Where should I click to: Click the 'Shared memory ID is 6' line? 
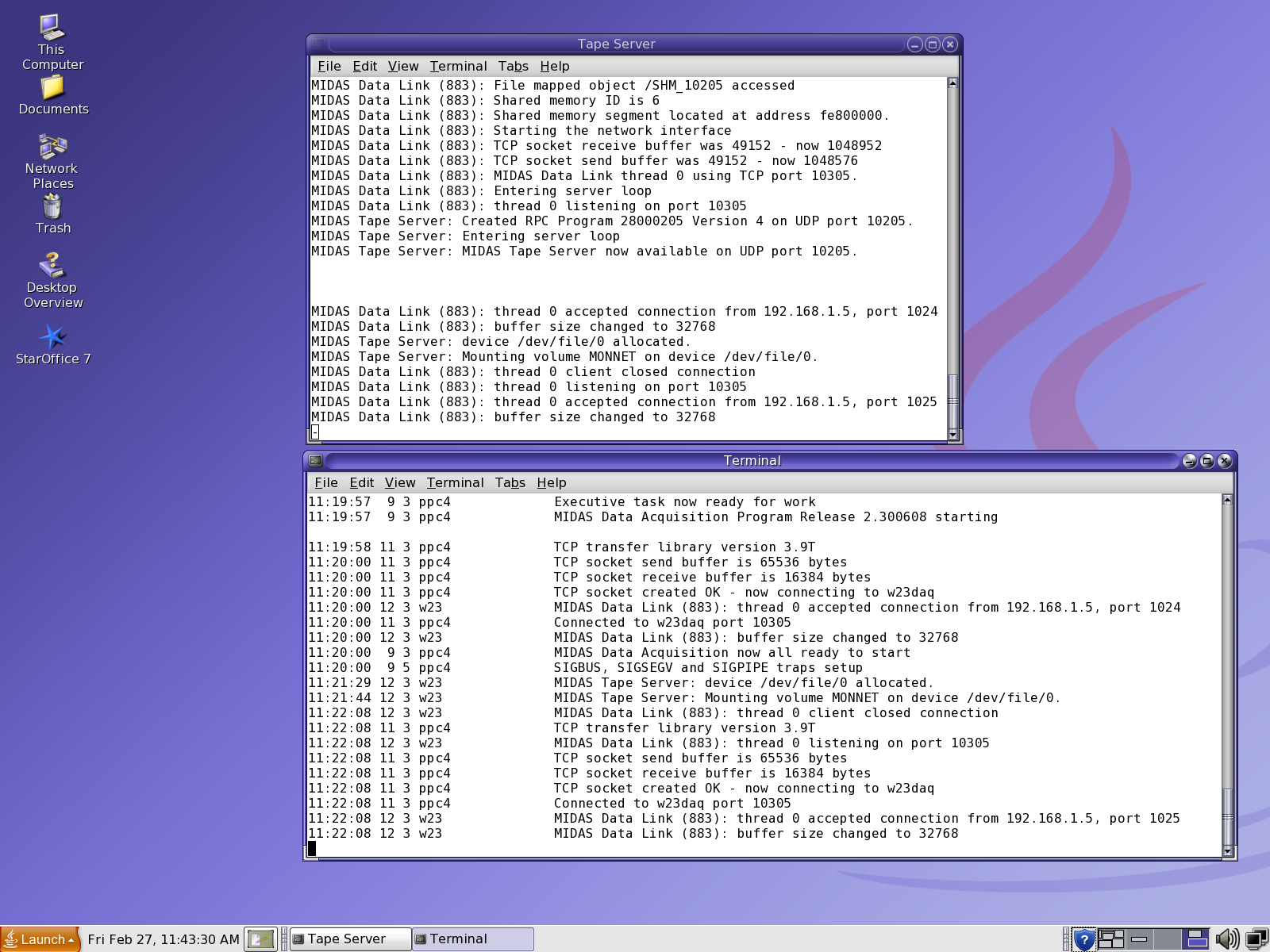tap(485, 101)
